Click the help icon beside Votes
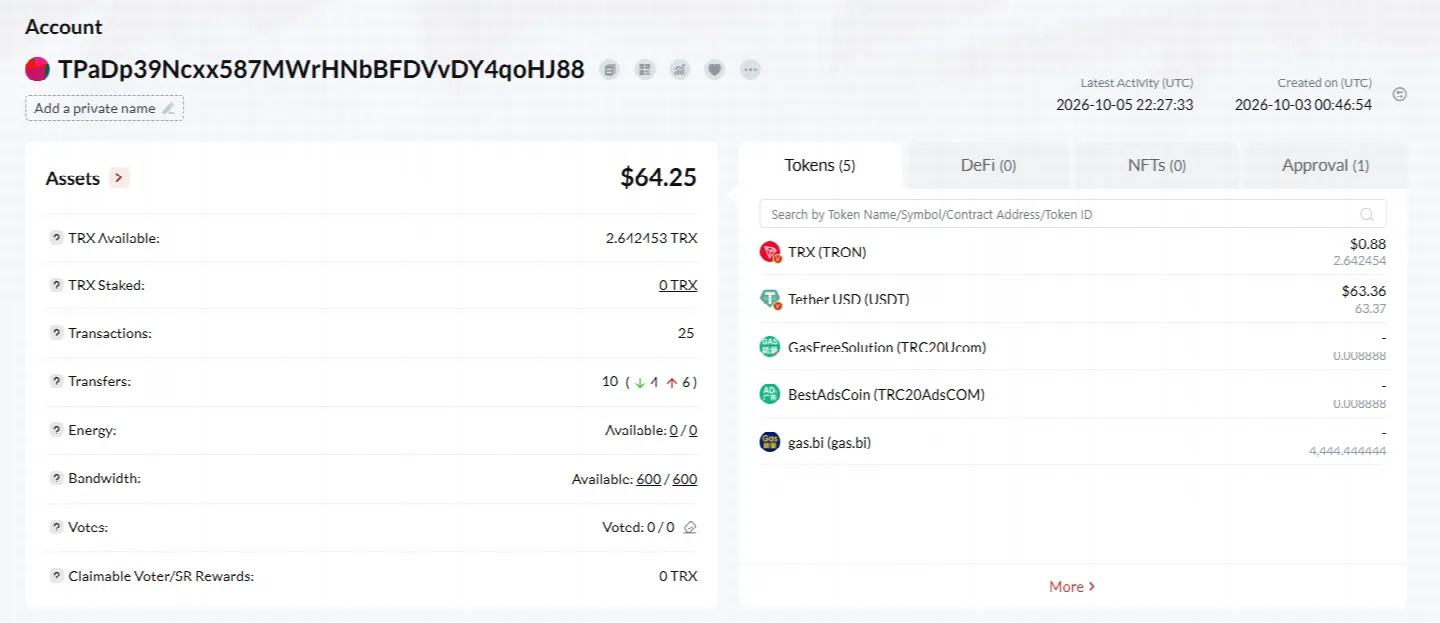 coord(57,527)
